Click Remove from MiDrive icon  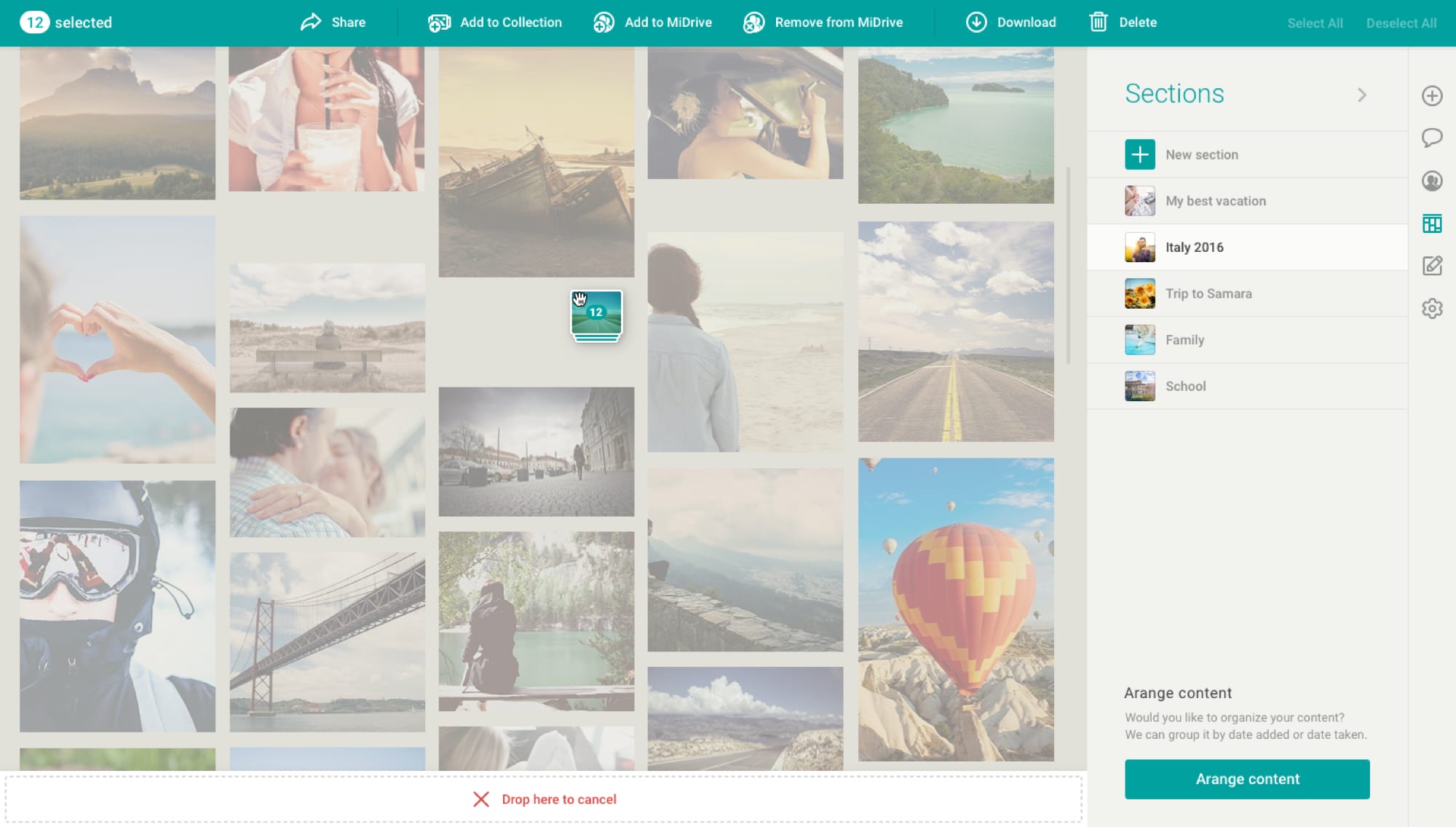point(753,23)
